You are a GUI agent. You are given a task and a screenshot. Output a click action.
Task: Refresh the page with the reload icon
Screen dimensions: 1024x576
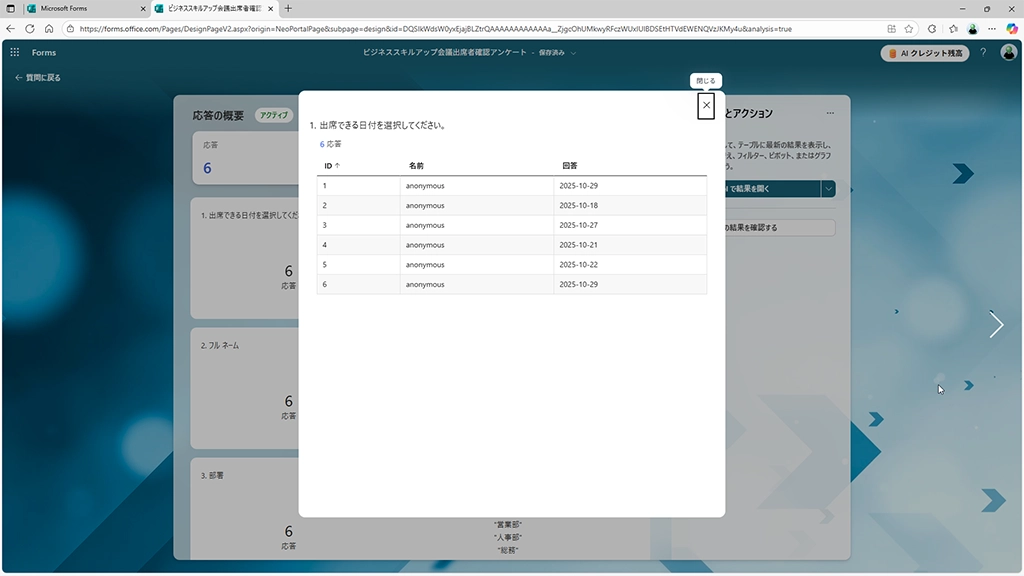coord(48,29)
